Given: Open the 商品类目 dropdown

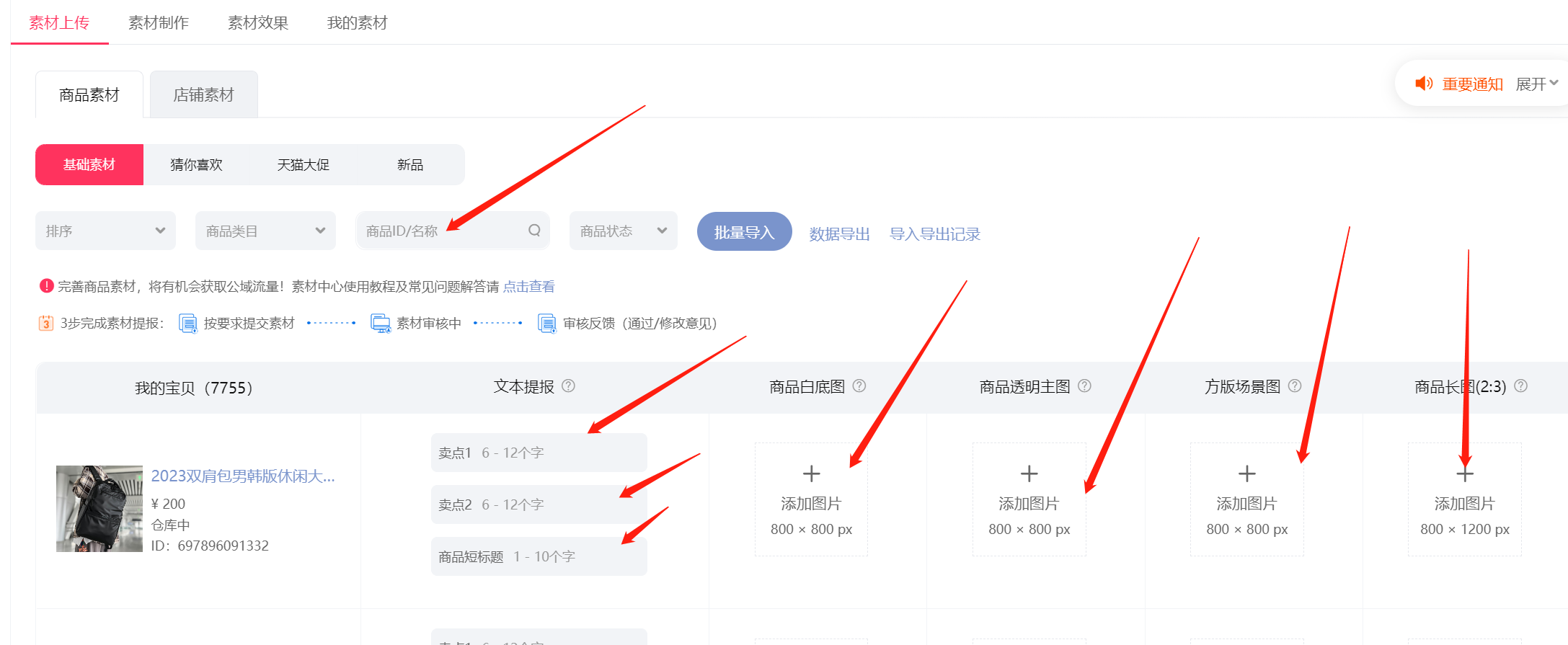Looking at the screenshot, I should (265, 231).
